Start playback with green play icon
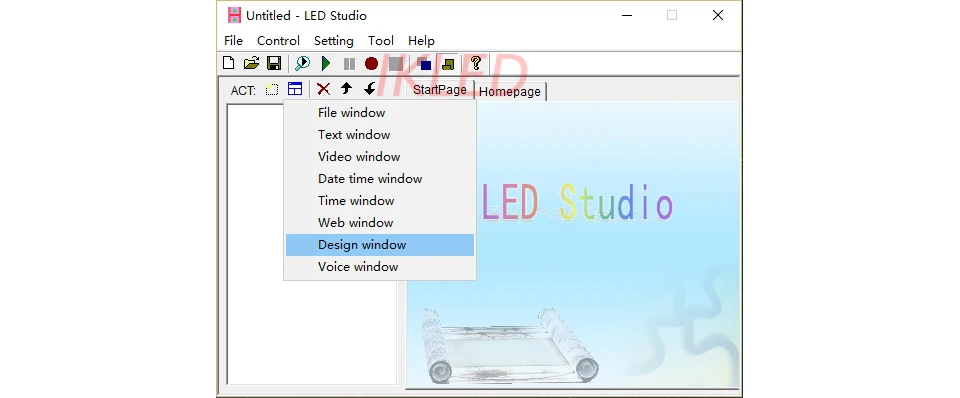The height and width of the screenshot is (398, 960). click(326, 63)
